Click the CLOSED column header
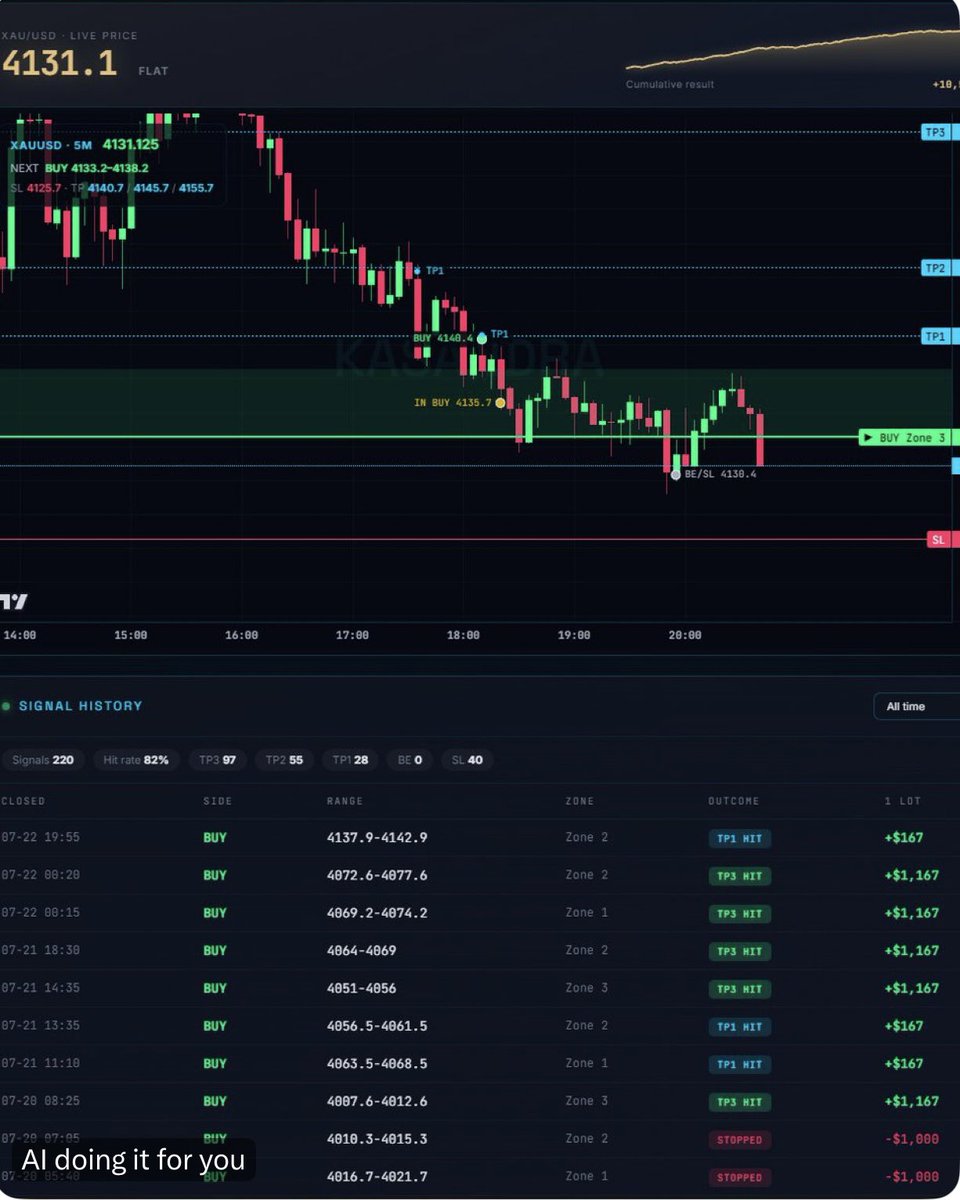The width and height of the screenshot is (960, 1200). point(23,801)
